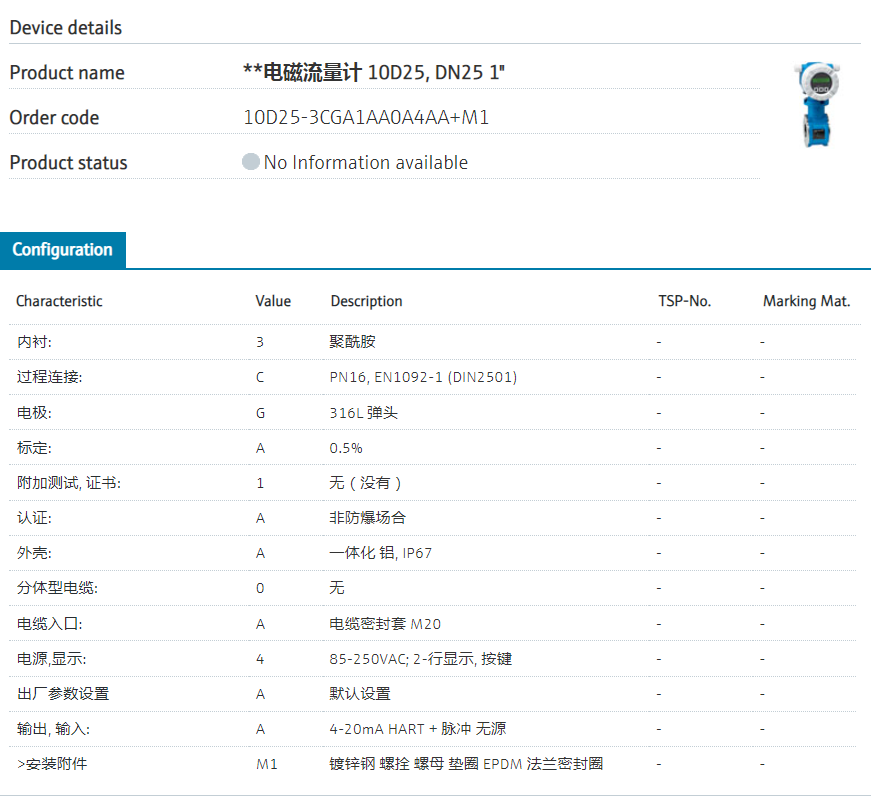Click the 'No Information available' status text
The image size is (871, 798).
click(x=365, y=162)
